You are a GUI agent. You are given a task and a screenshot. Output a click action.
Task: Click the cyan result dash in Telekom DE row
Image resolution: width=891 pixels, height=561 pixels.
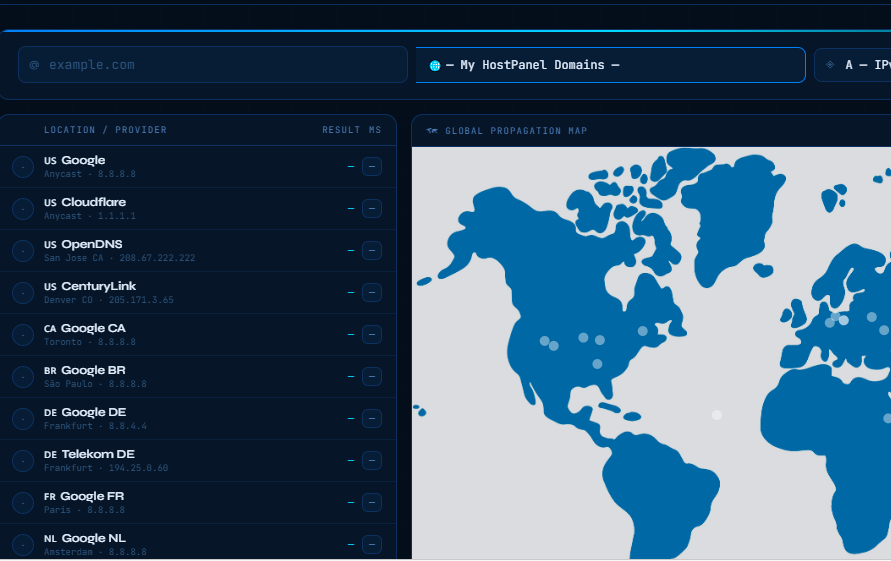[351, 461]
